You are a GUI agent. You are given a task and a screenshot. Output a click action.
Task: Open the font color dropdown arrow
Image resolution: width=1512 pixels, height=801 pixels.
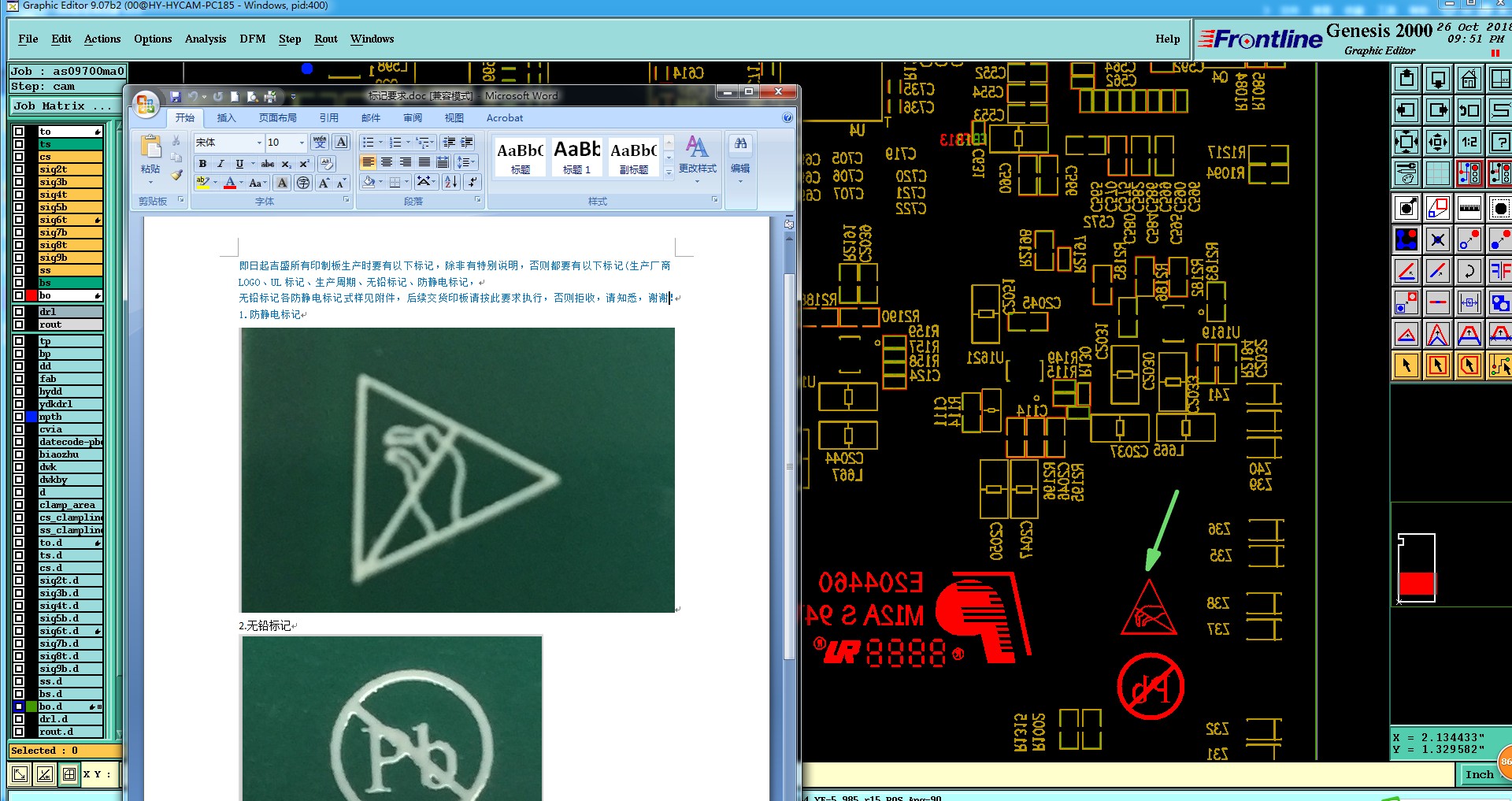click(x=242, y=183)
